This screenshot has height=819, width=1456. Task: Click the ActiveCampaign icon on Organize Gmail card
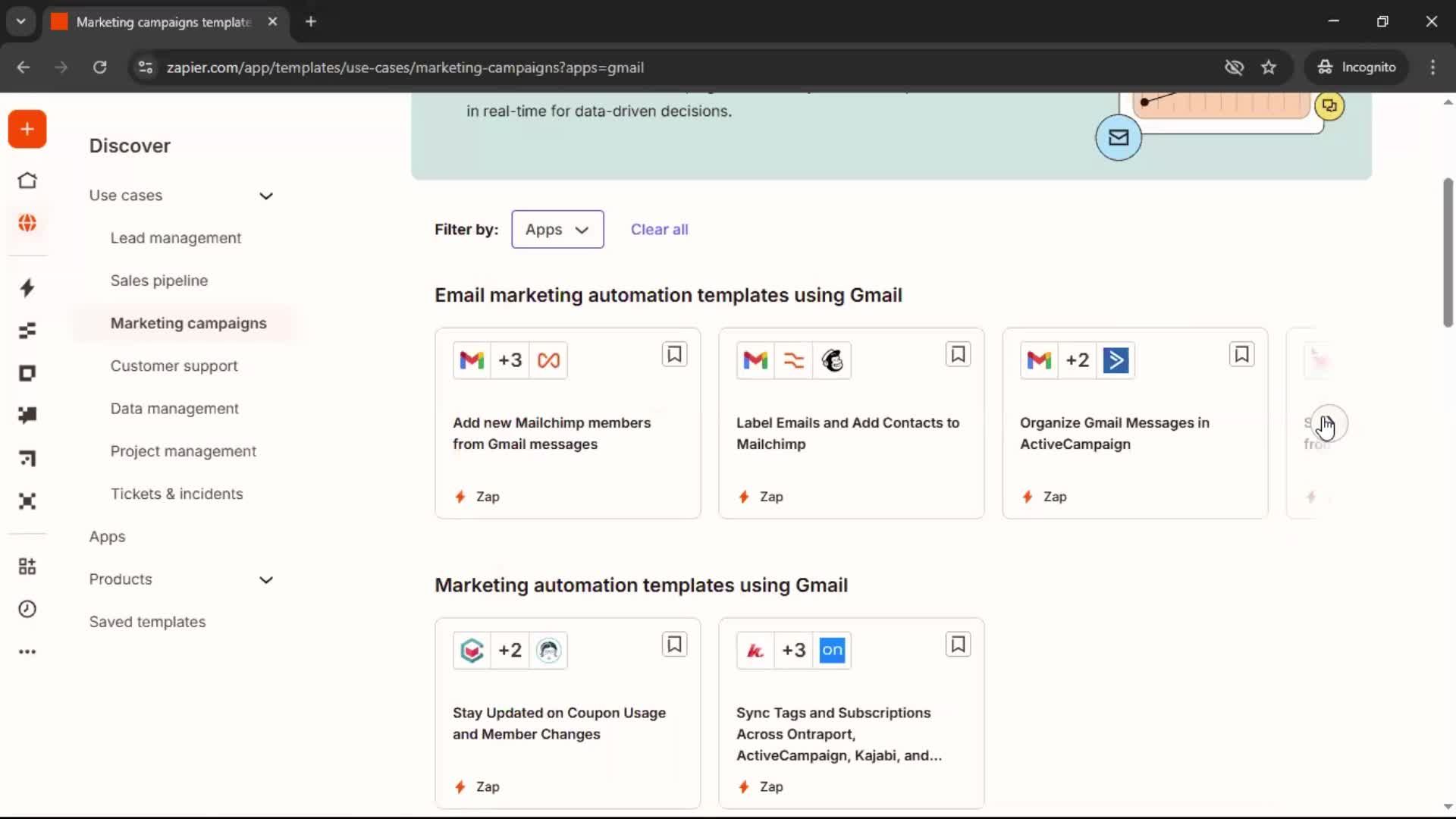tap(1116, 360)
